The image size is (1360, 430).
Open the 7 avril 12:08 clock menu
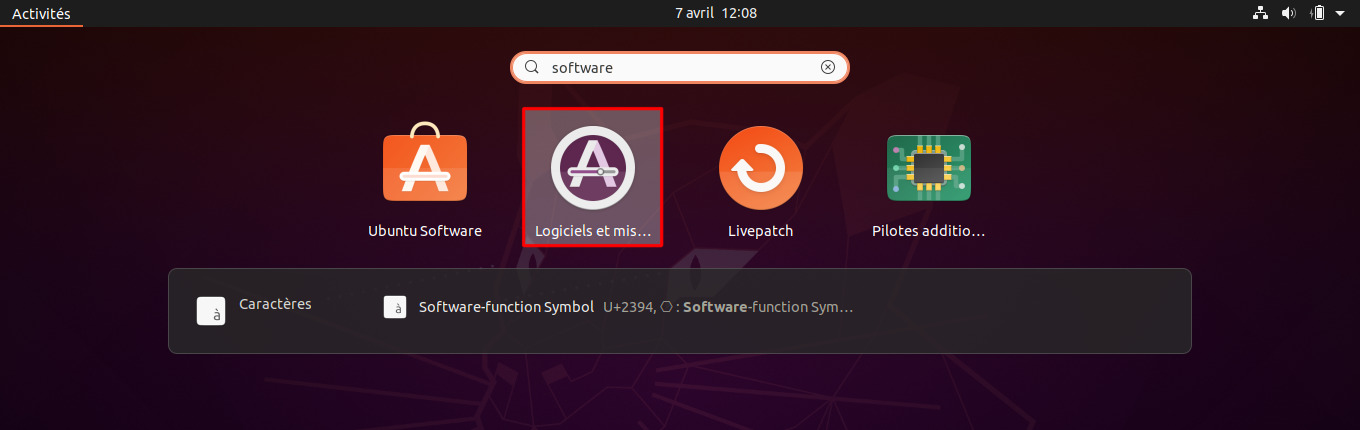(716, 13)
